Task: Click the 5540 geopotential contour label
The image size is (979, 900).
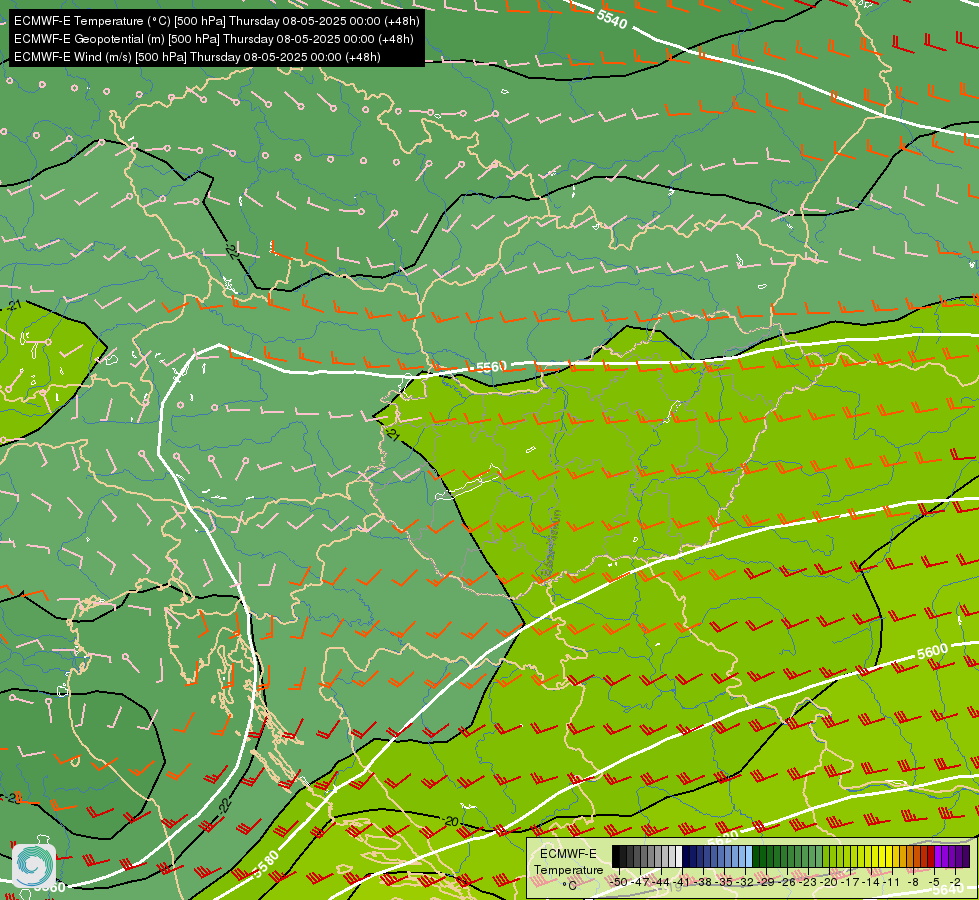Action: click(611, 19)
